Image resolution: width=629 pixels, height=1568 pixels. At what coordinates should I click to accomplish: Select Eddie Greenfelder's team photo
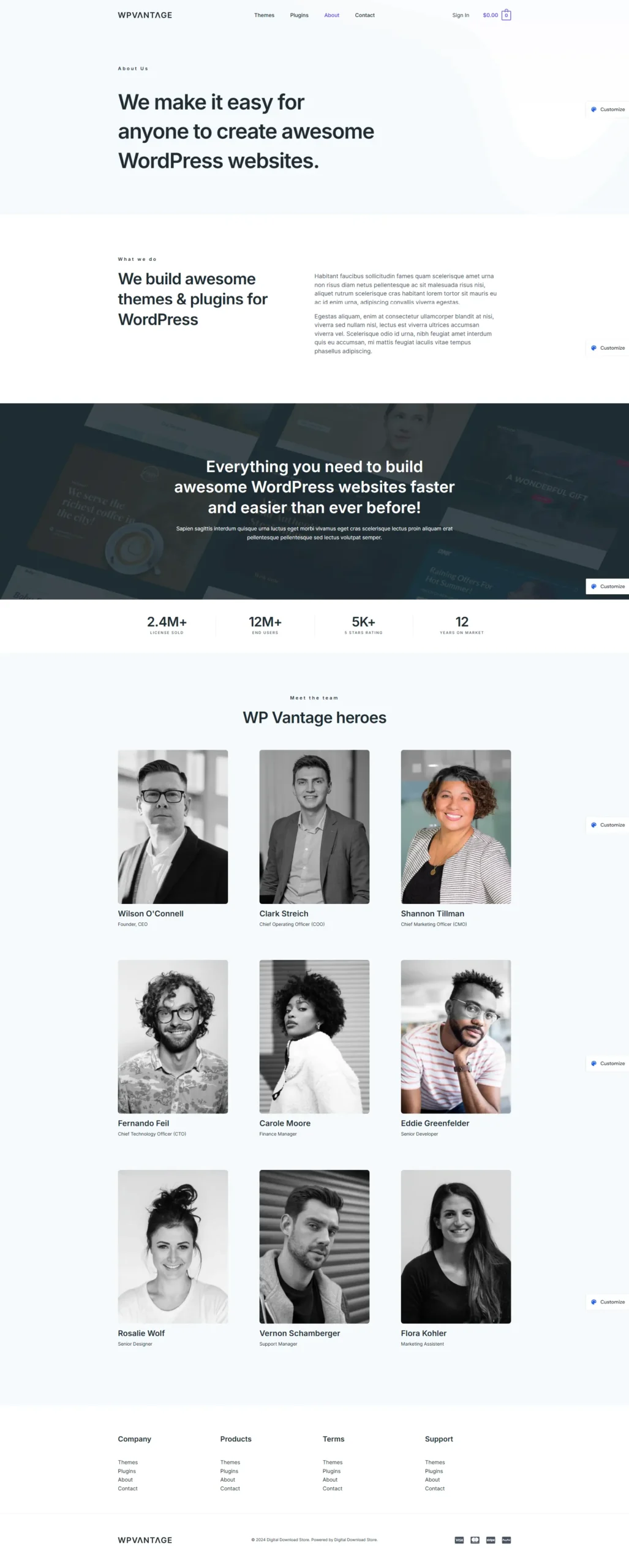tap(456, 1036)
